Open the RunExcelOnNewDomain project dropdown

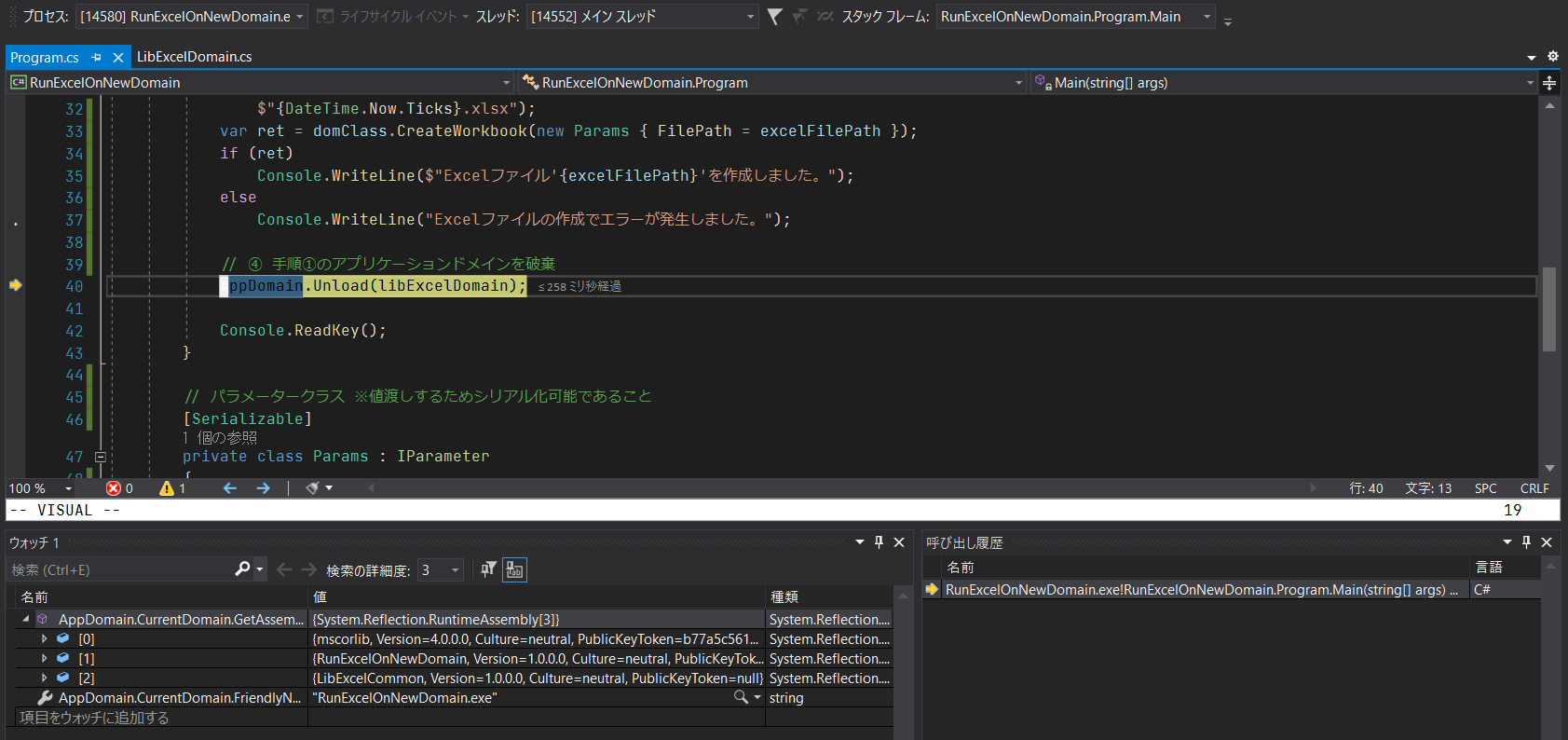click(261, 83)
